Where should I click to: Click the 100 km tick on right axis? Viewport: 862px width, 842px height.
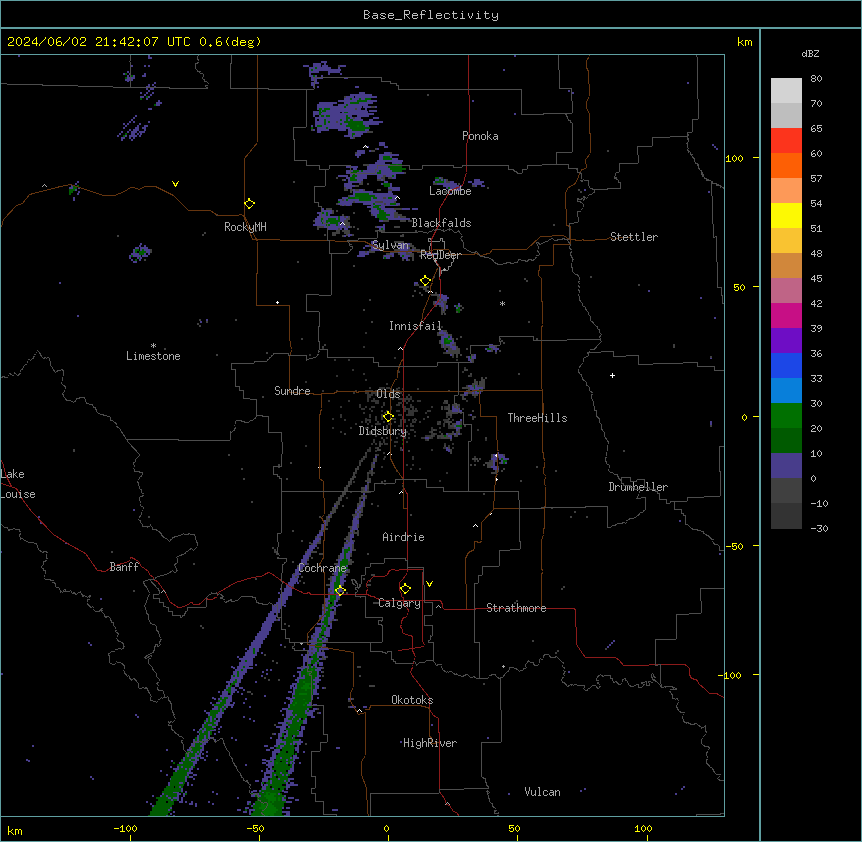coord(734,158)
